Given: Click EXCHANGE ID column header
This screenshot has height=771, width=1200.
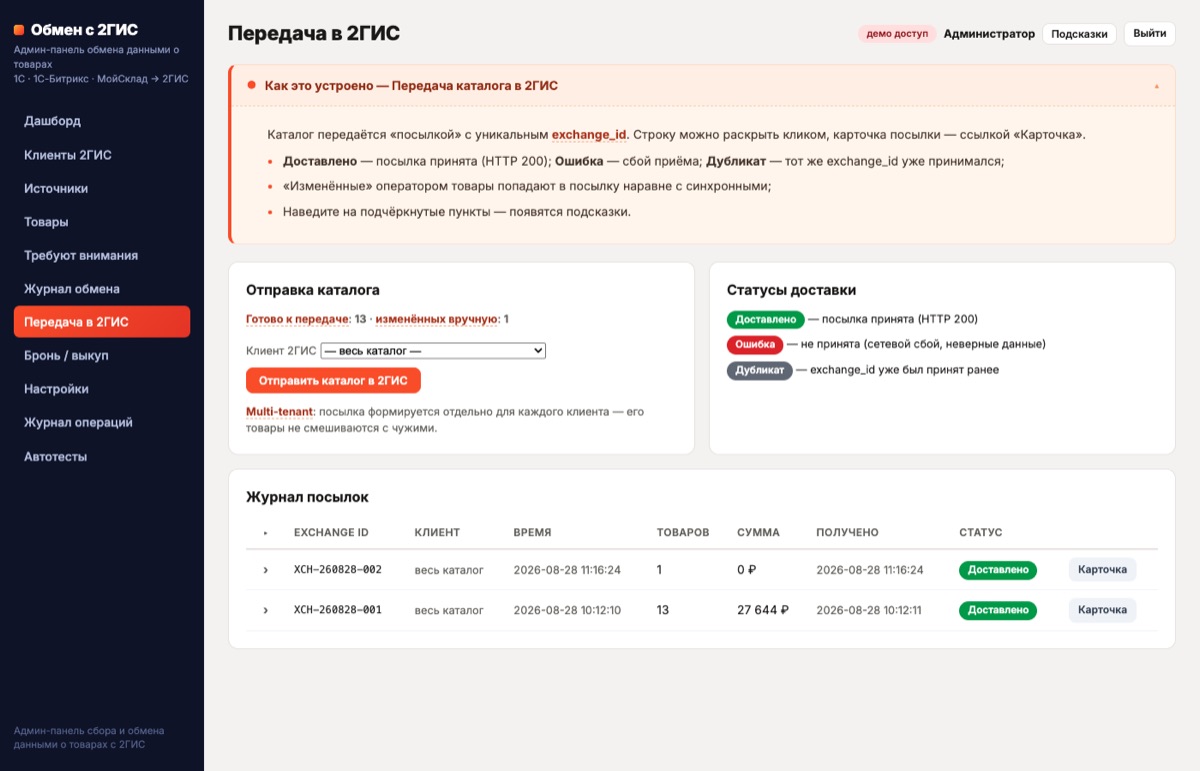Looking at the screenshot, I should click(331, 533).
